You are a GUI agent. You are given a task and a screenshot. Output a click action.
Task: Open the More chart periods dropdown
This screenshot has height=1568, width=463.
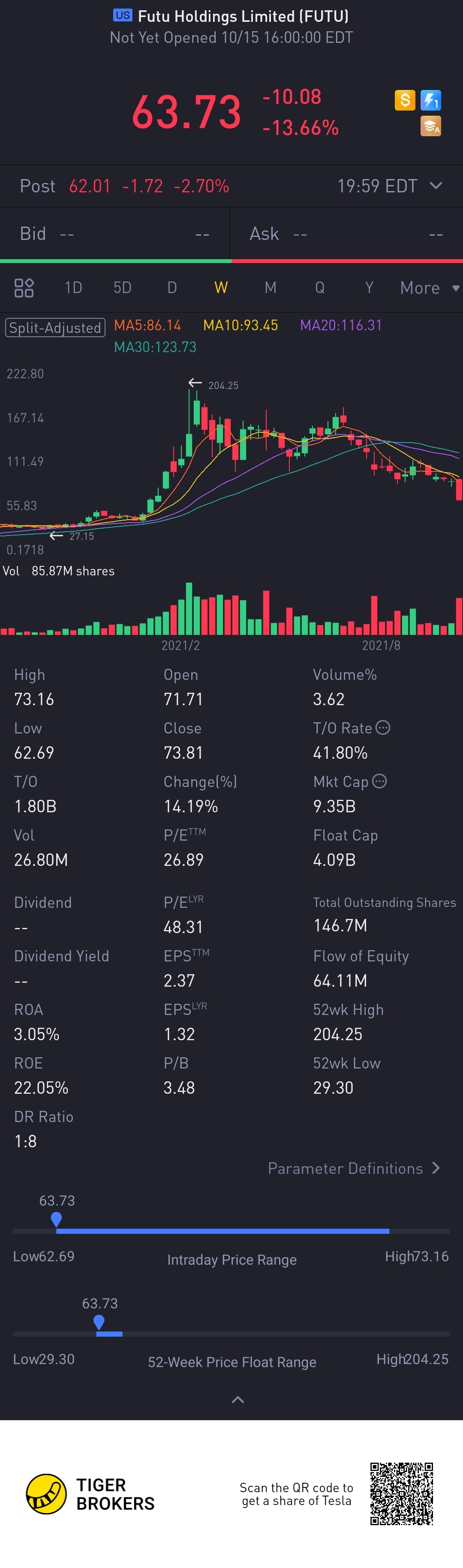click(430, 288)
